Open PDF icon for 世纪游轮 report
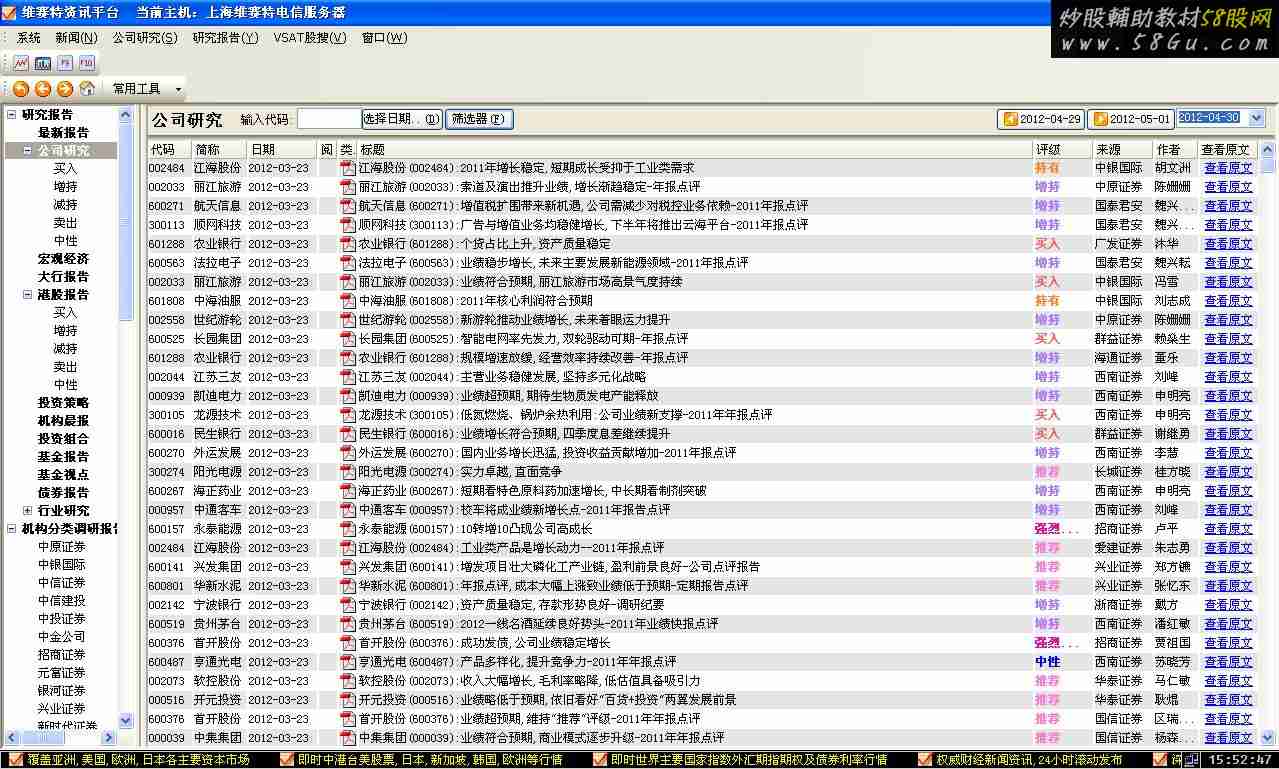Image resolution: width=1279 pixels, height=769 pixels. pos(348,320)
